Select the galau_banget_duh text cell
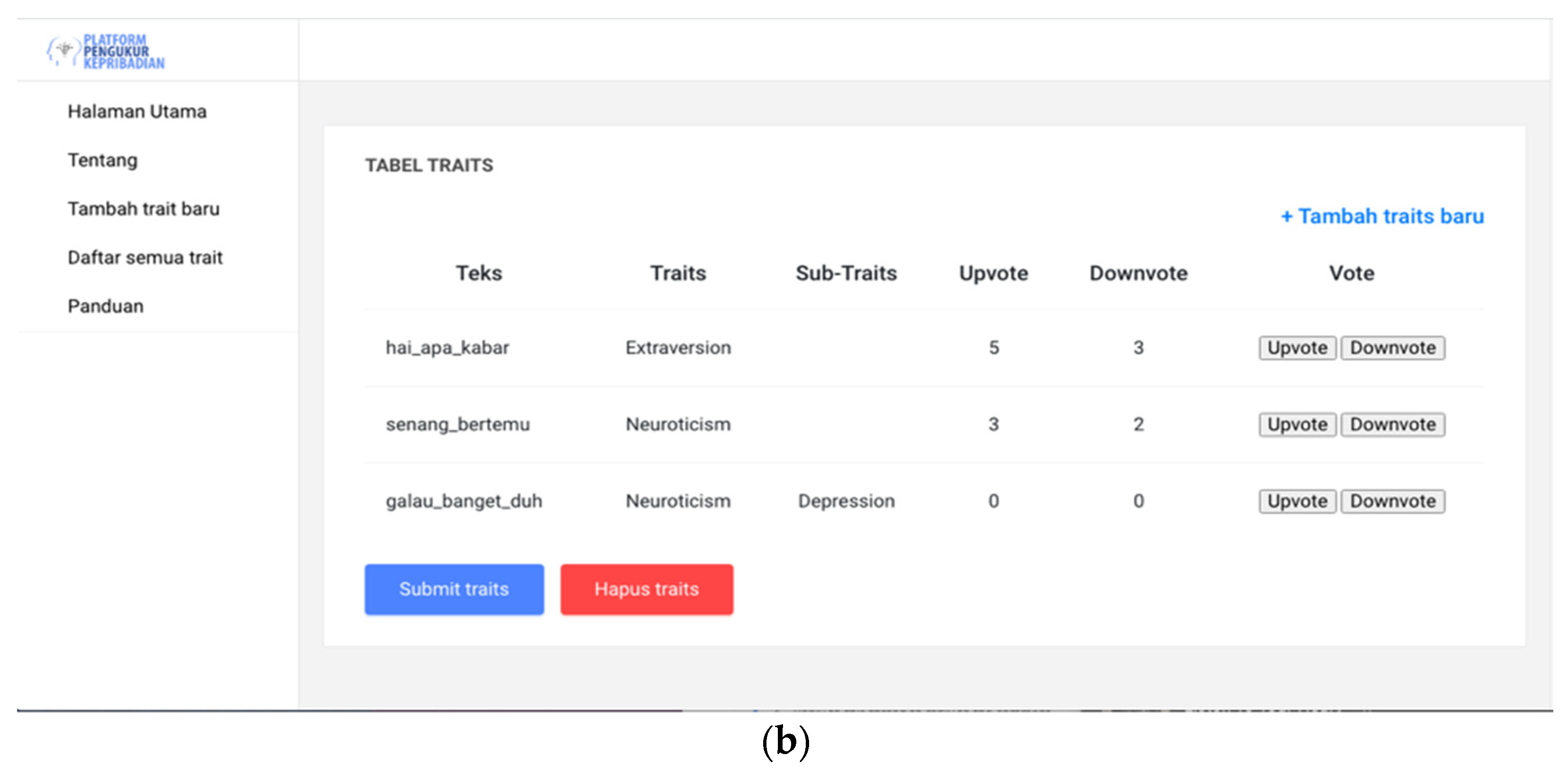The height and width of the screenshot is (773, 1568). coord(463,501)
